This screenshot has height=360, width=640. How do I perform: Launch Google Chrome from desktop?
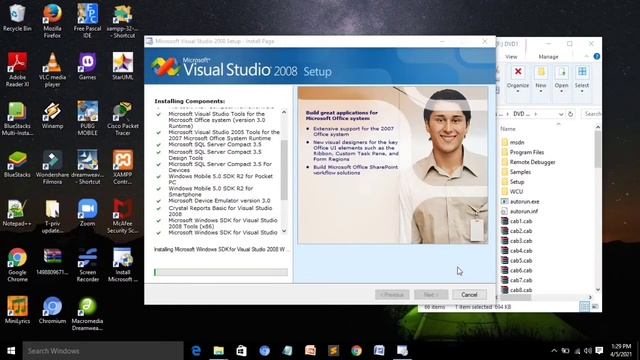point(17,264)
